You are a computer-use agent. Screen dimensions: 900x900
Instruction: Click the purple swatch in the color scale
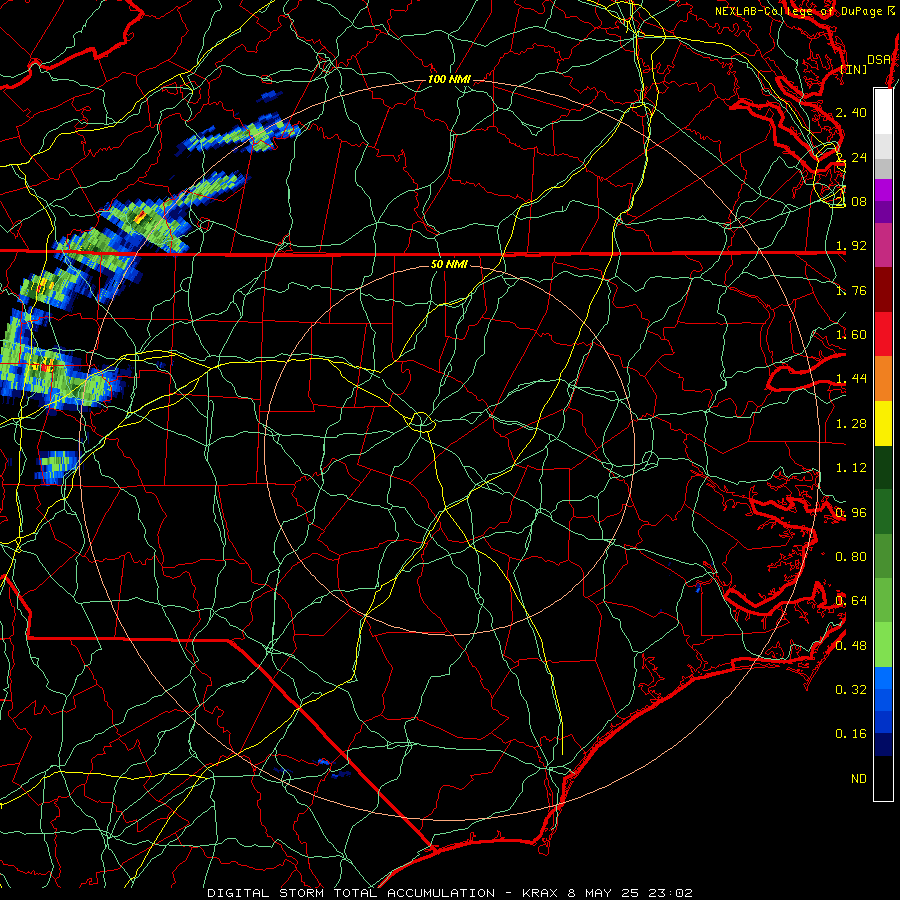[x=883, y=190]
